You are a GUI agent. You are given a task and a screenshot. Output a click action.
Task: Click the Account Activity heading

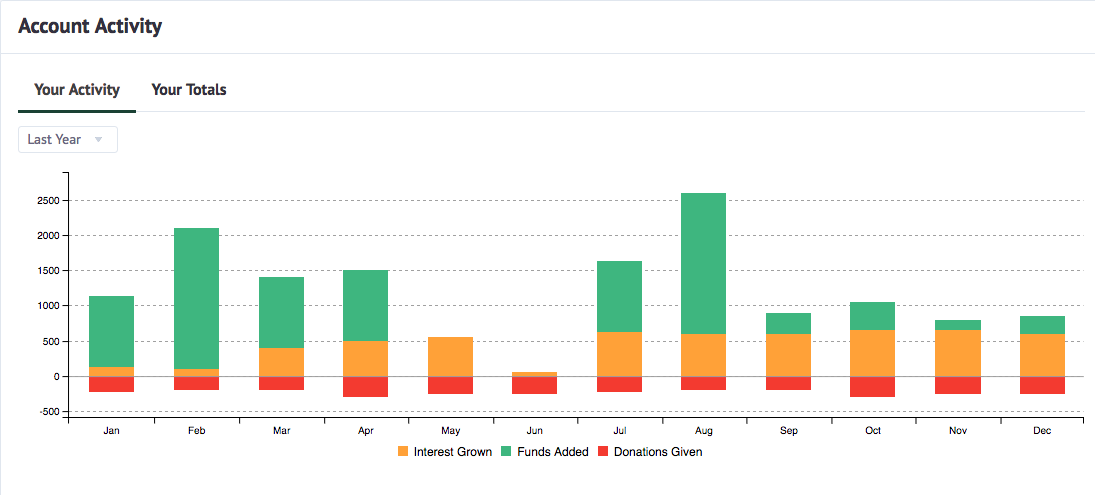[x=90, y=27]
